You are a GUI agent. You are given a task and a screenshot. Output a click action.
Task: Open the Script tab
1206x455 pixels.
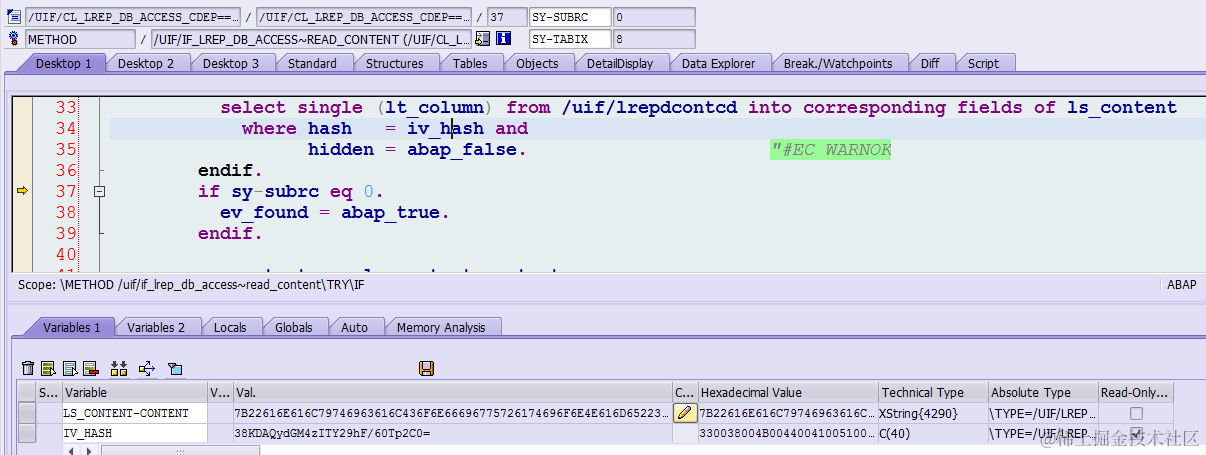coord(983,63)
